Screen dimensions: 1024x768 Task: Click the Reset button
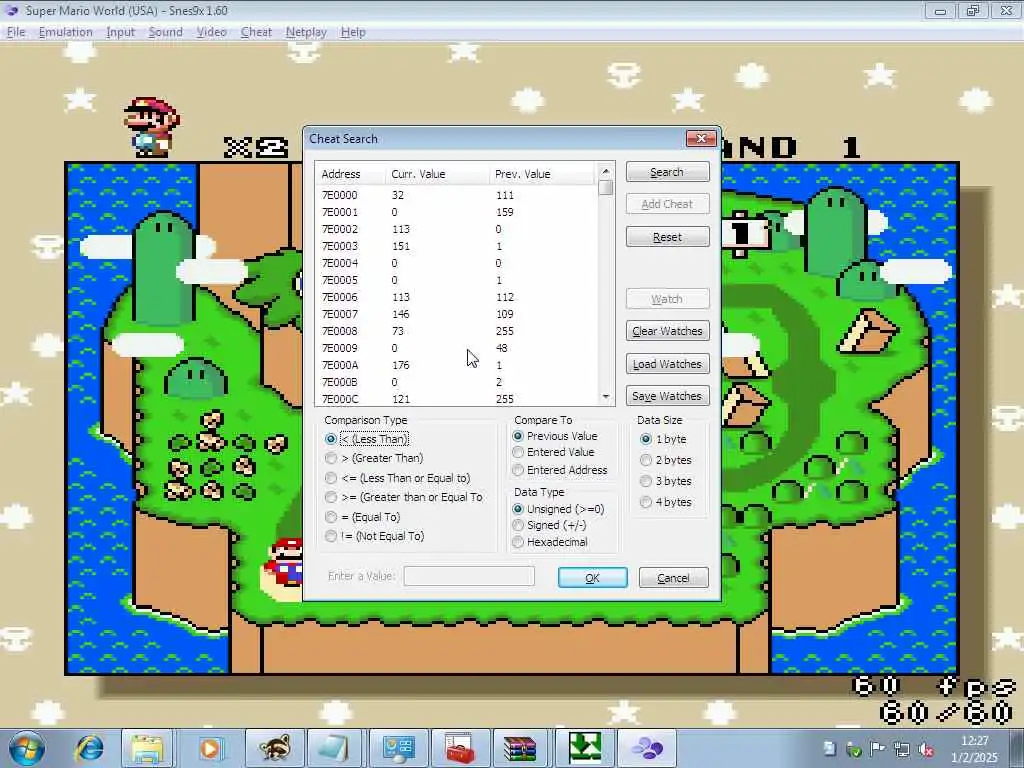point(667,237)
